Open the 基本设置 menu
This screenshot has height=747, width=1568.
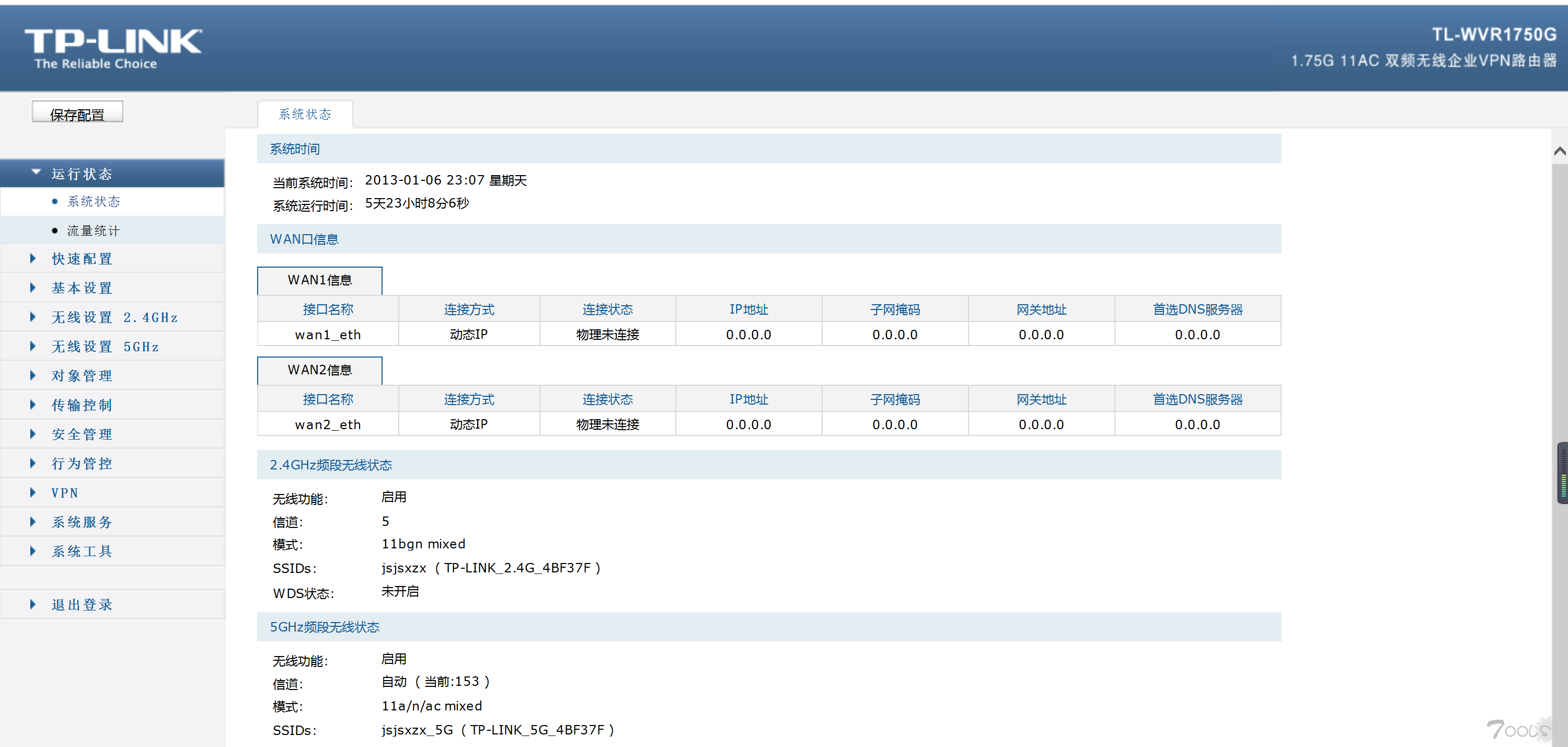click(x=82, y=288)
